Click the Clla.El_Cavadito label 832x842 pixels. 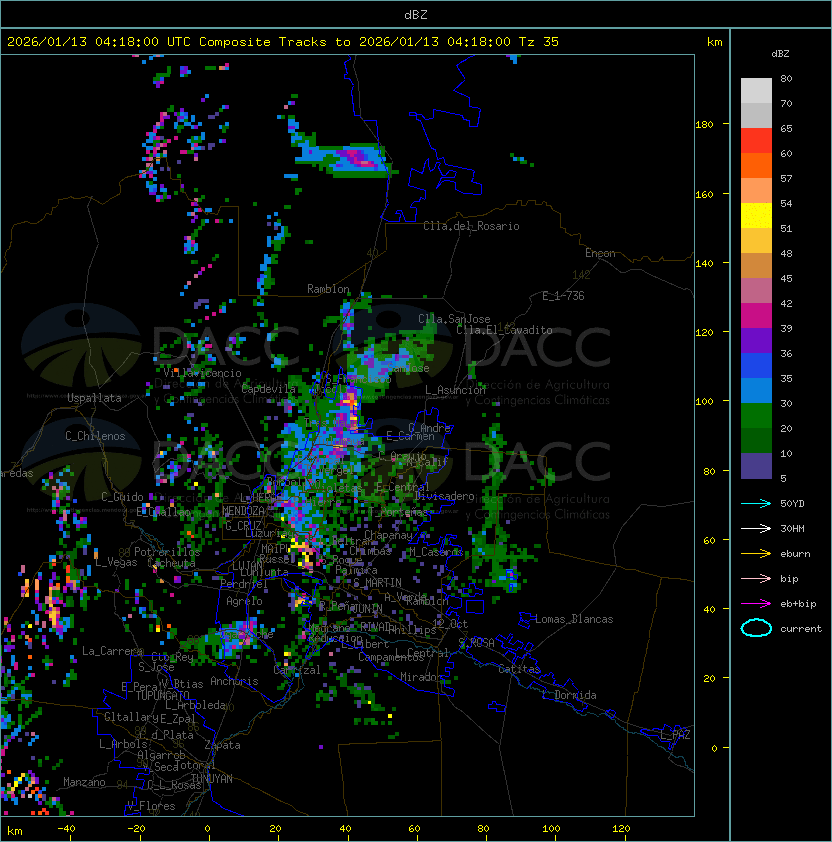coord(504,330)
